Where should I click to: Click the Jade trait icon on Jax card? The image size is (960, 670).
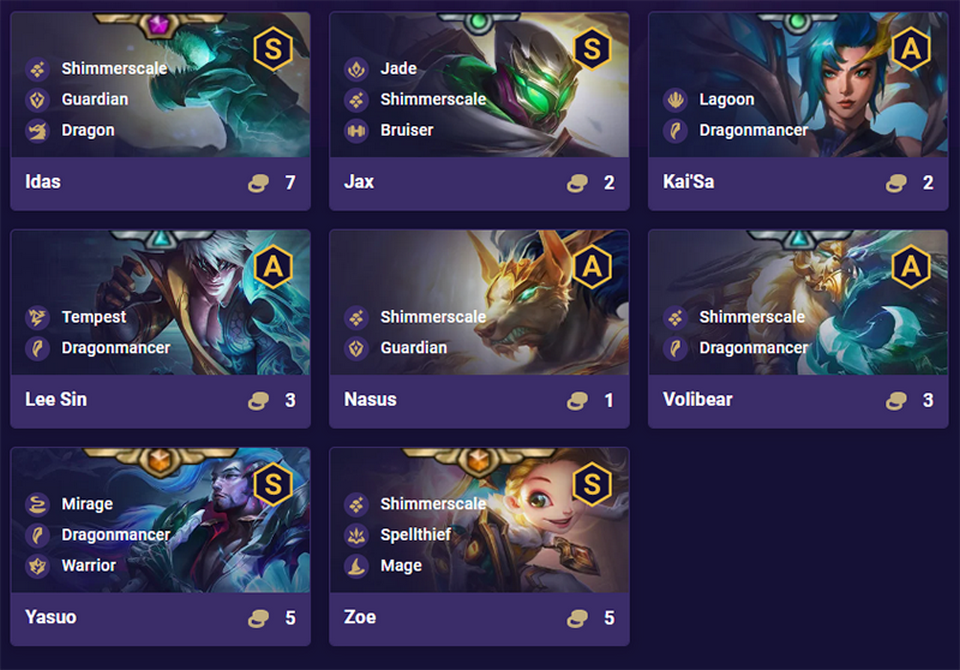(356, 69)
